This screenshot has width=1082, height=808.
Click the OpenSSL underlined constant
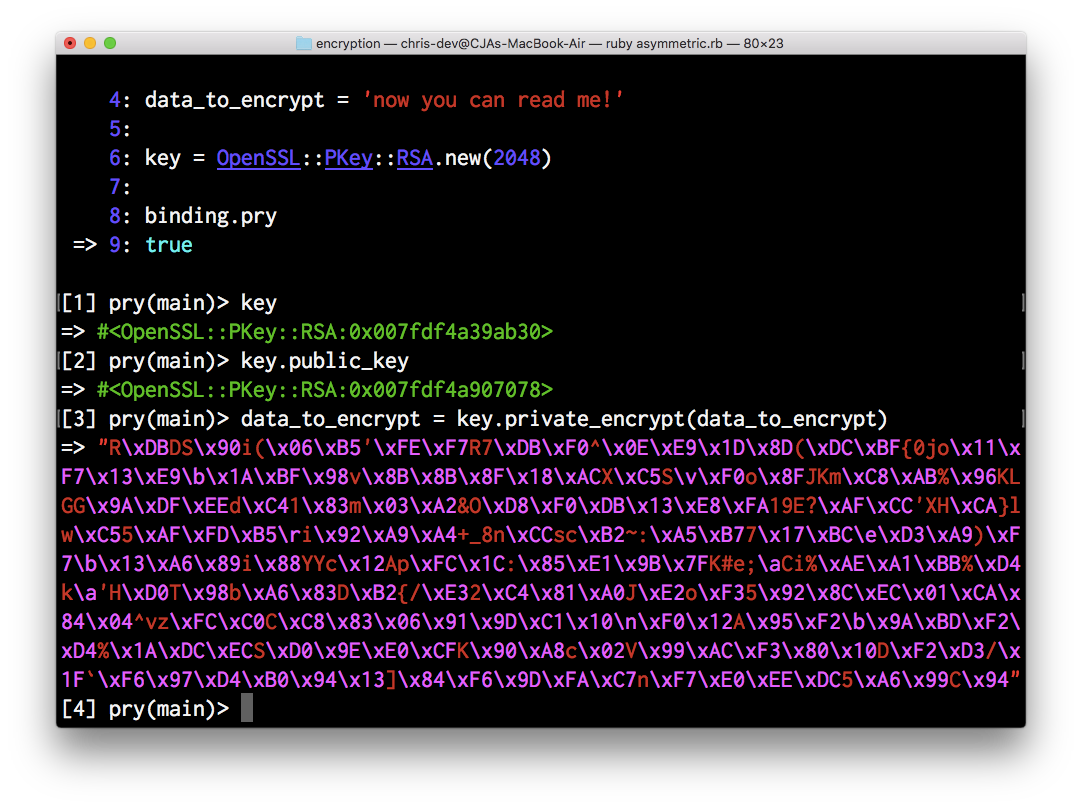pos(258,158)
